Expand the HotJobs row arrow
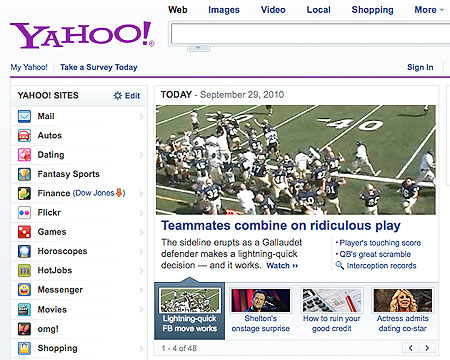Image resolution: width=450 pixels, height=360 pixels. [141, 271]
